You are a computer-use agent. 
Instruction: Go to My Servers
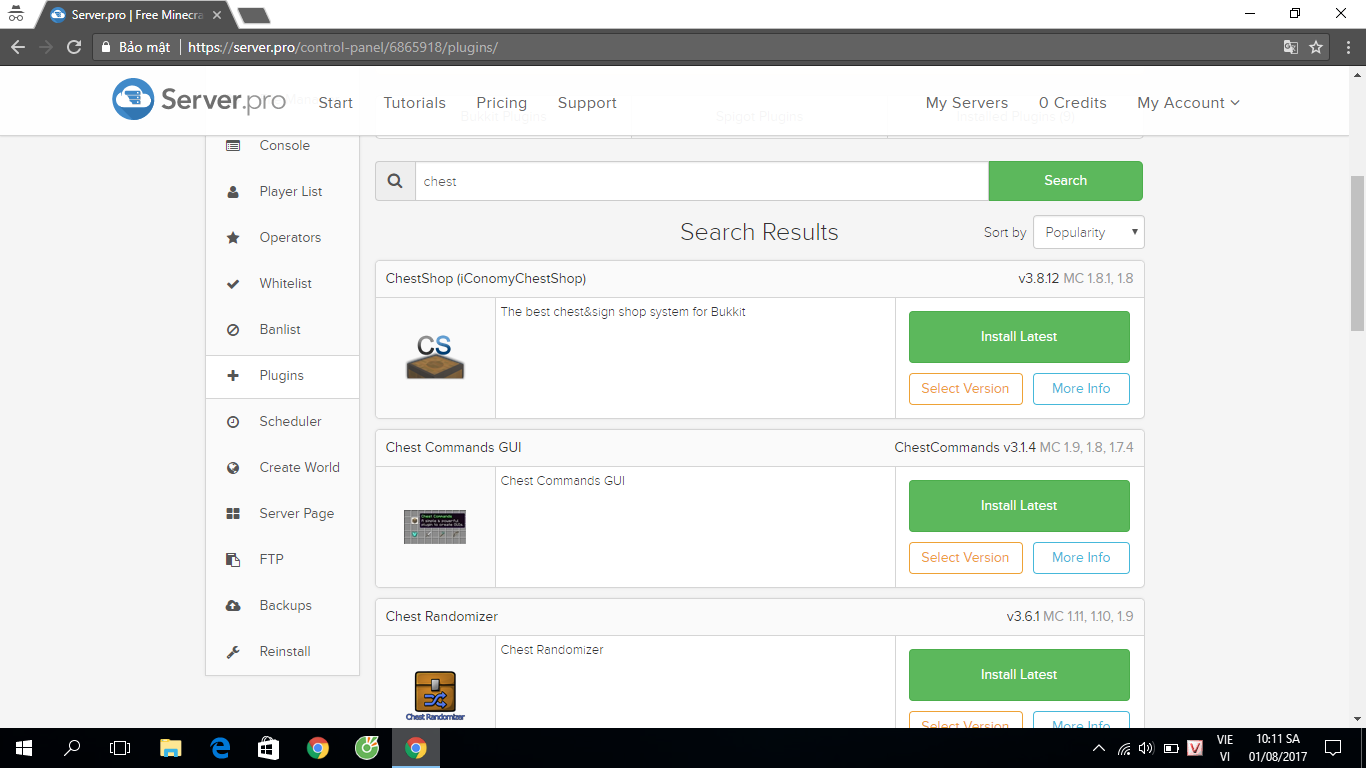point(967,103)
